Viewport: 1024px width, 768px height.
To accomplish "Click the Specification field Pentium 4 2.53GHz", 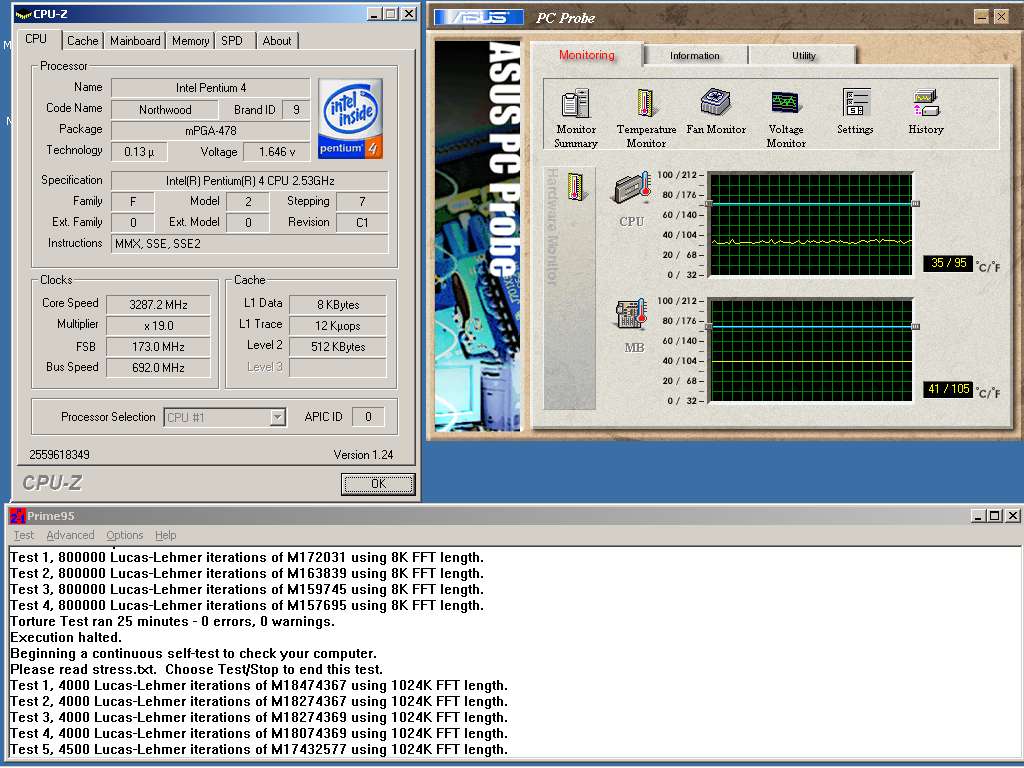I will tap(249, 180).
